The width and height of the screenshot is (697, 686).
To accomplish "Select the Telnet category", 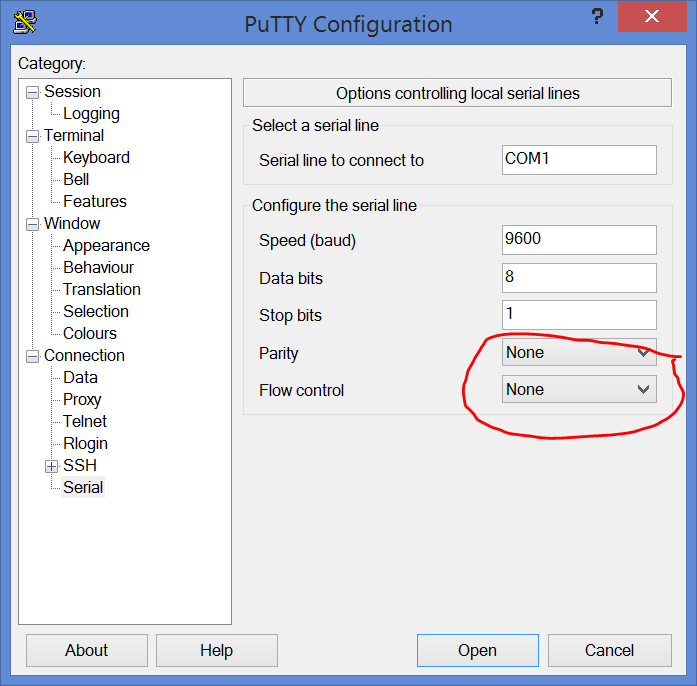I will pyautogui.click(x=85, y=421).
